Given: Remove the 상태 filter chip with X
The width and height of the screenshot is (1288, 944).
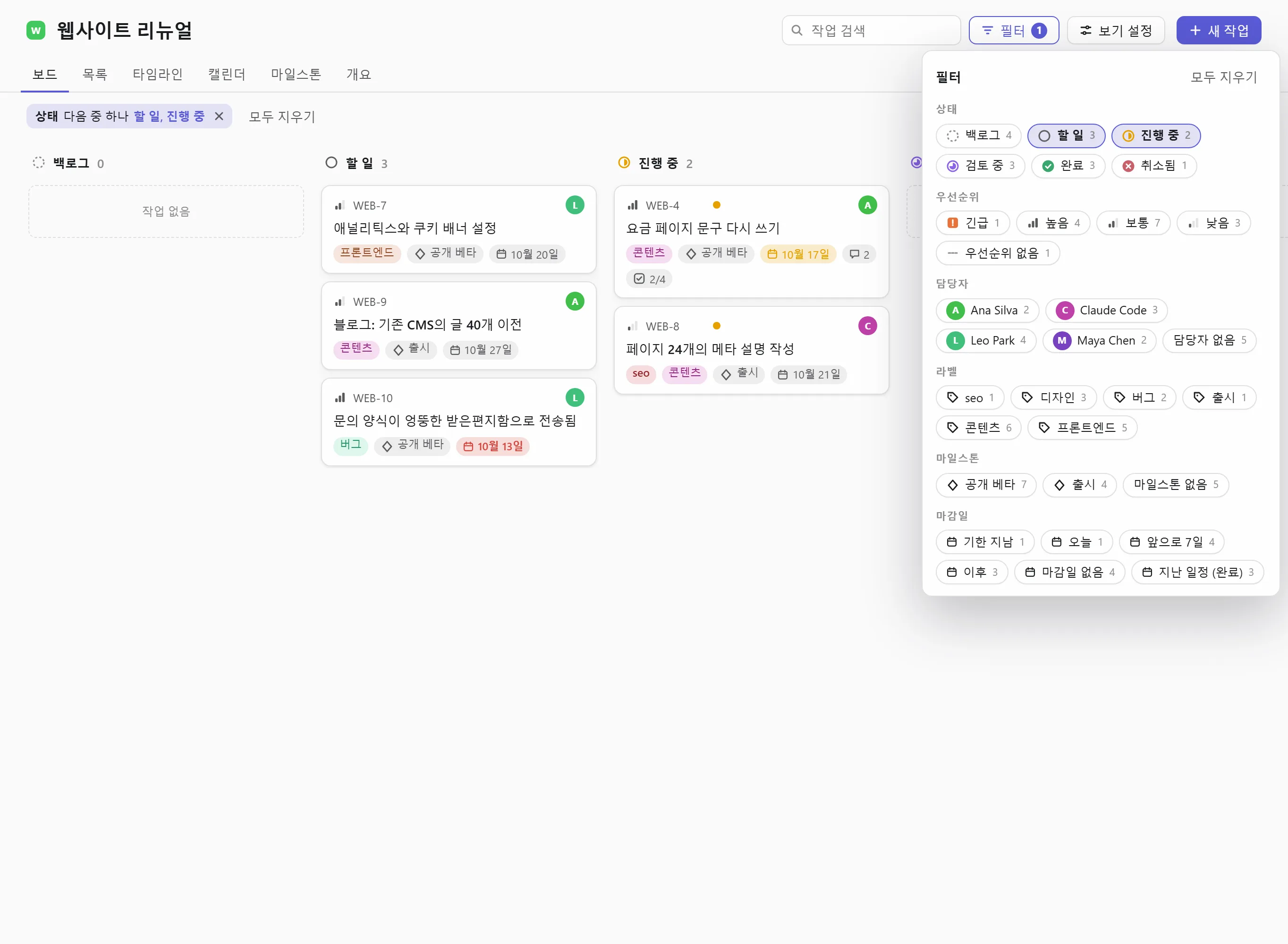Looking at the screenshot, I should pos(219,117).
